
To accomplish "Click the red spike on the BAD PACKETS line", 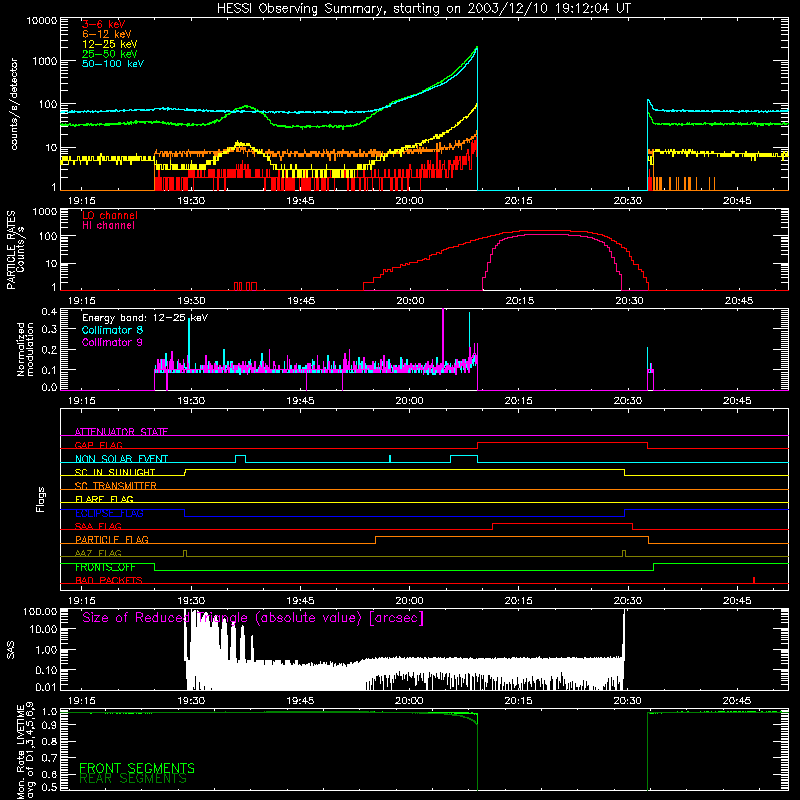I will [x=754, y=580].
